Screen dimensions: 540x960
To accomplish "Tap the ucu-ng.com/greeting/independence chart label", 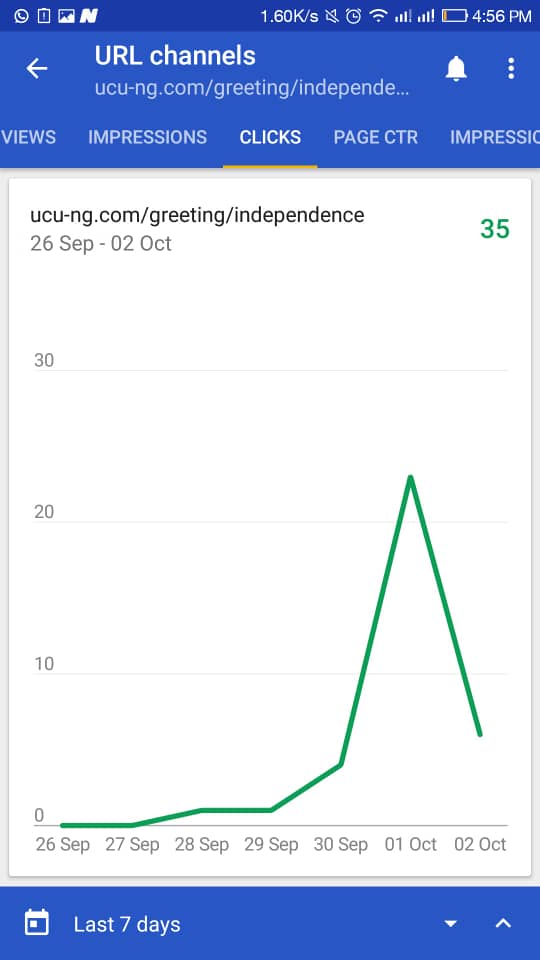I will coord(197,216).
